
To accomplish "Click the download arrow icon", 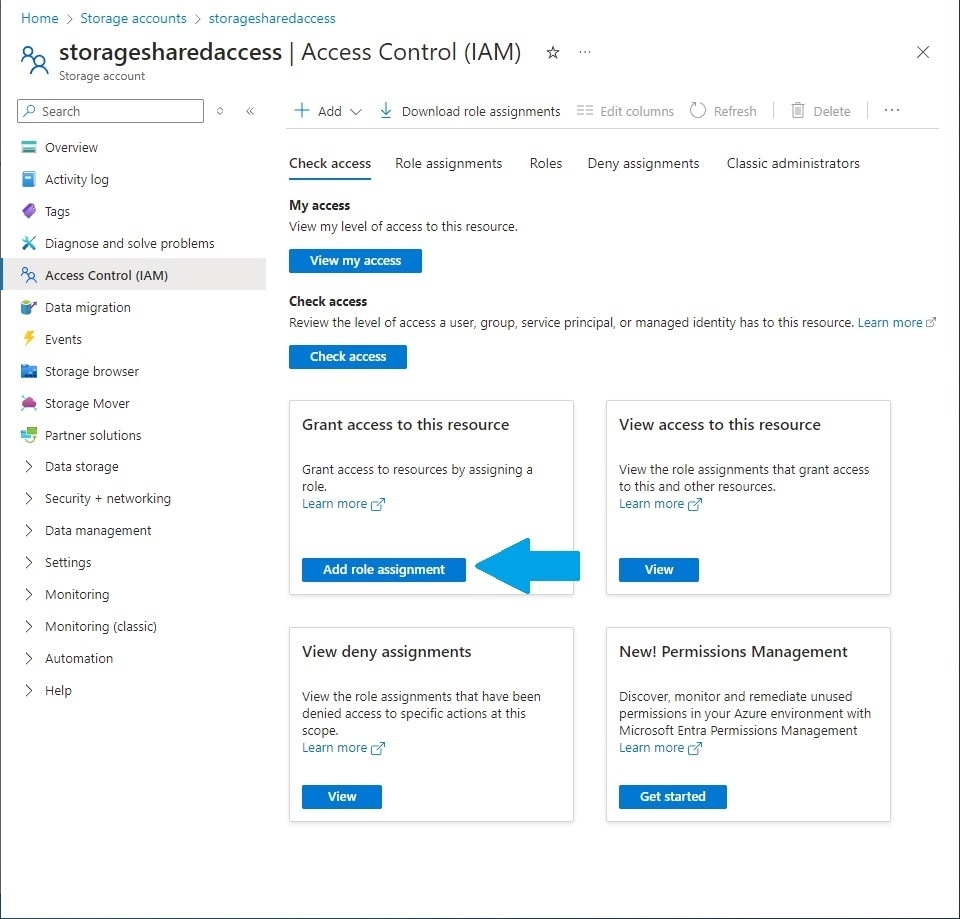I will (x=386, y=111).
